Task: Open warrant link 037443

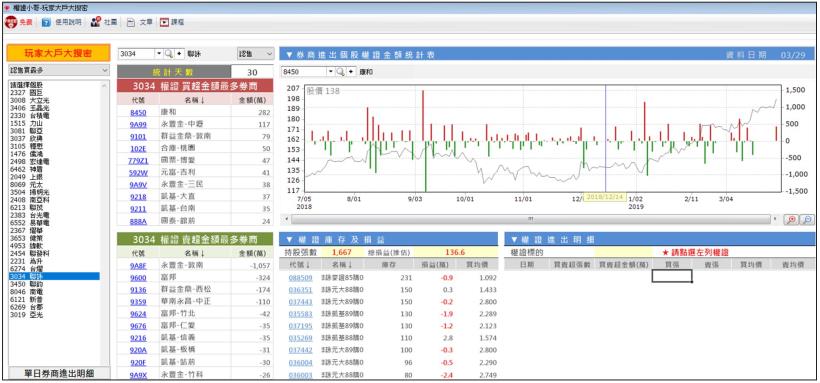Action: point(300,302)
